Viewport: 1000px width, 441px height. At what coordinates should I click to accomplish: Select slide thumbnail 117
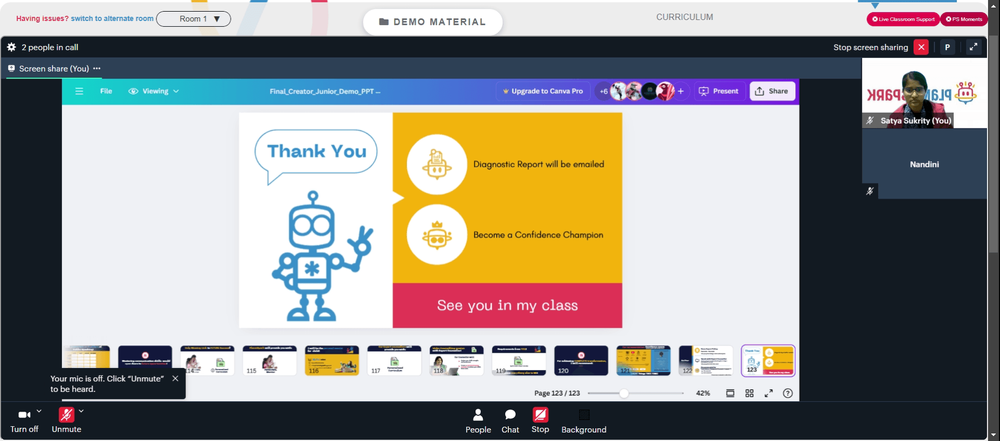394,361
